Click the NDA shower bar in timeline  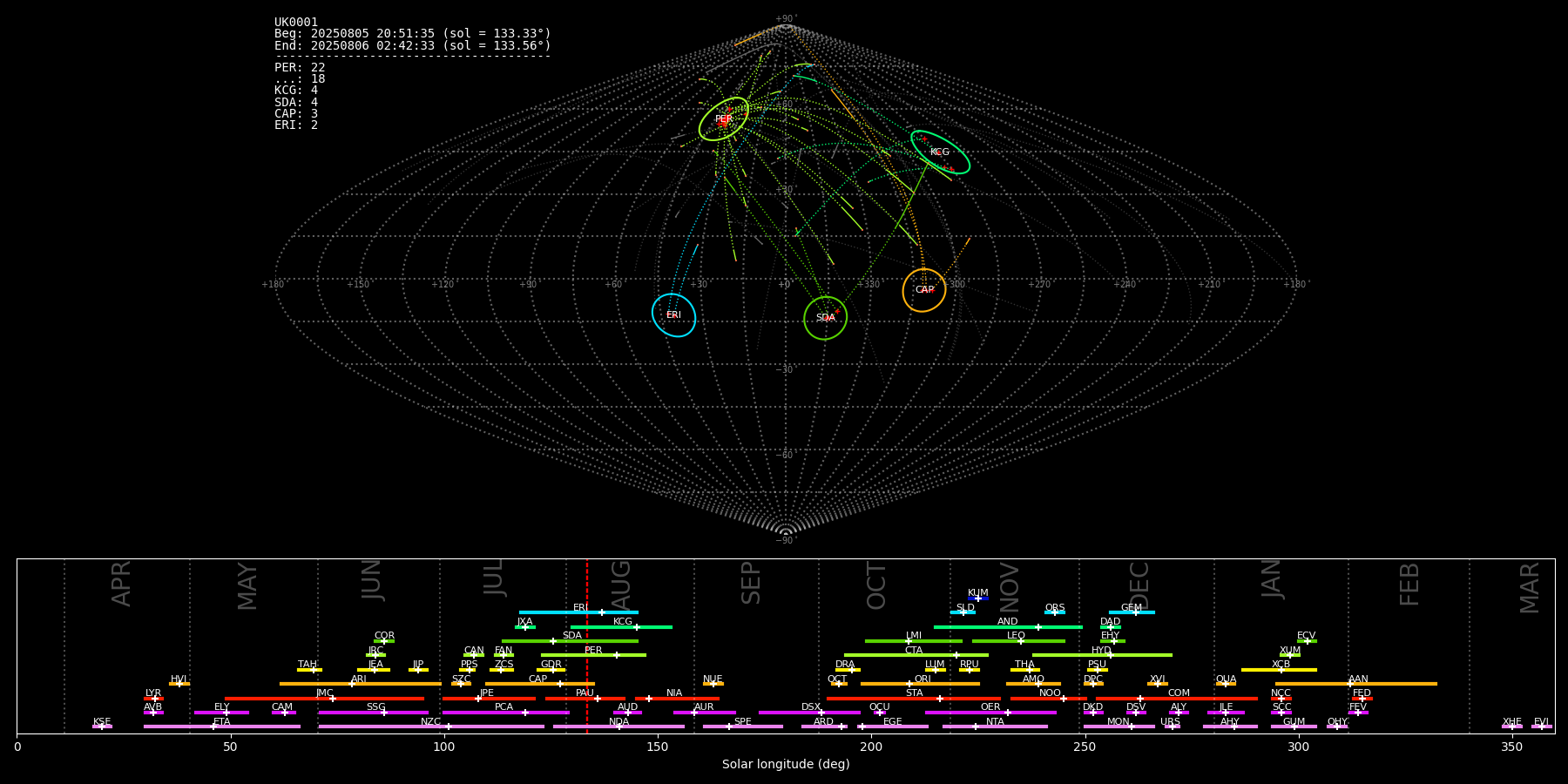pyautogui.click(x=619, y=727)
